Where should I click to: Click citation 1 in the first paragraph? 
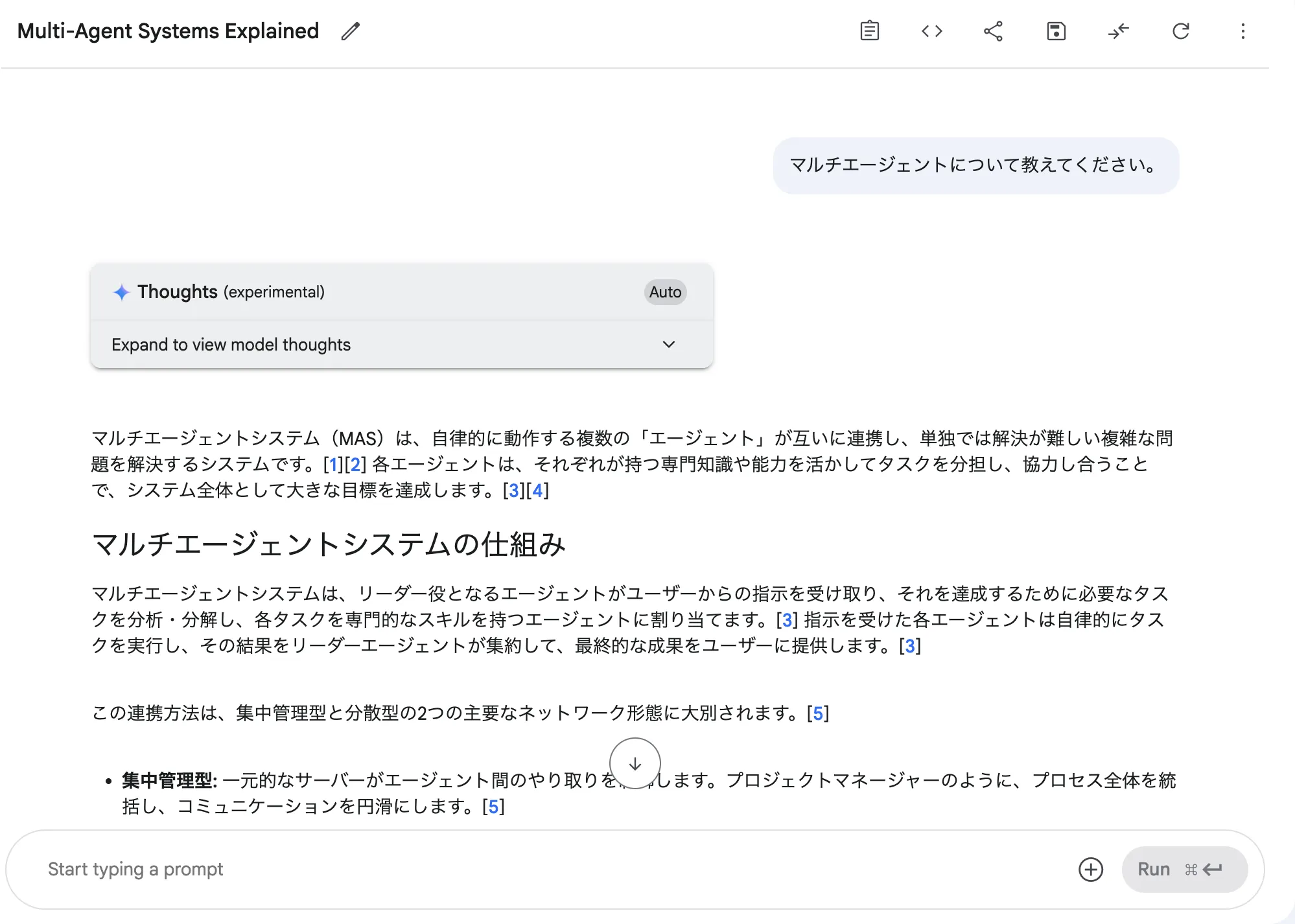[x=333, y=465]
